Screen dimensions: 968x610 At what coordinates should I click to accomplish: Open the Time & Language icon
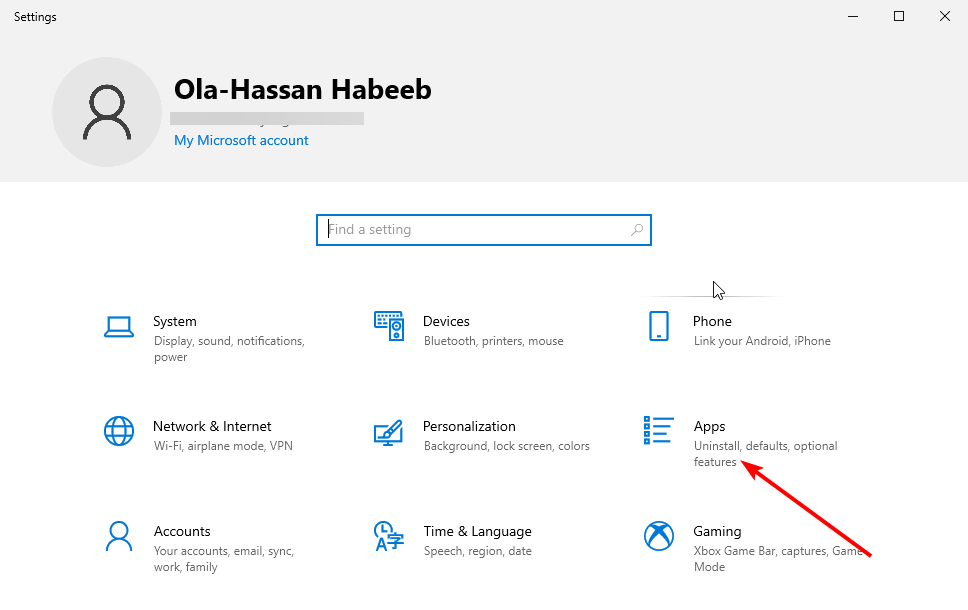pyautogui.click(x=389, y=536)
